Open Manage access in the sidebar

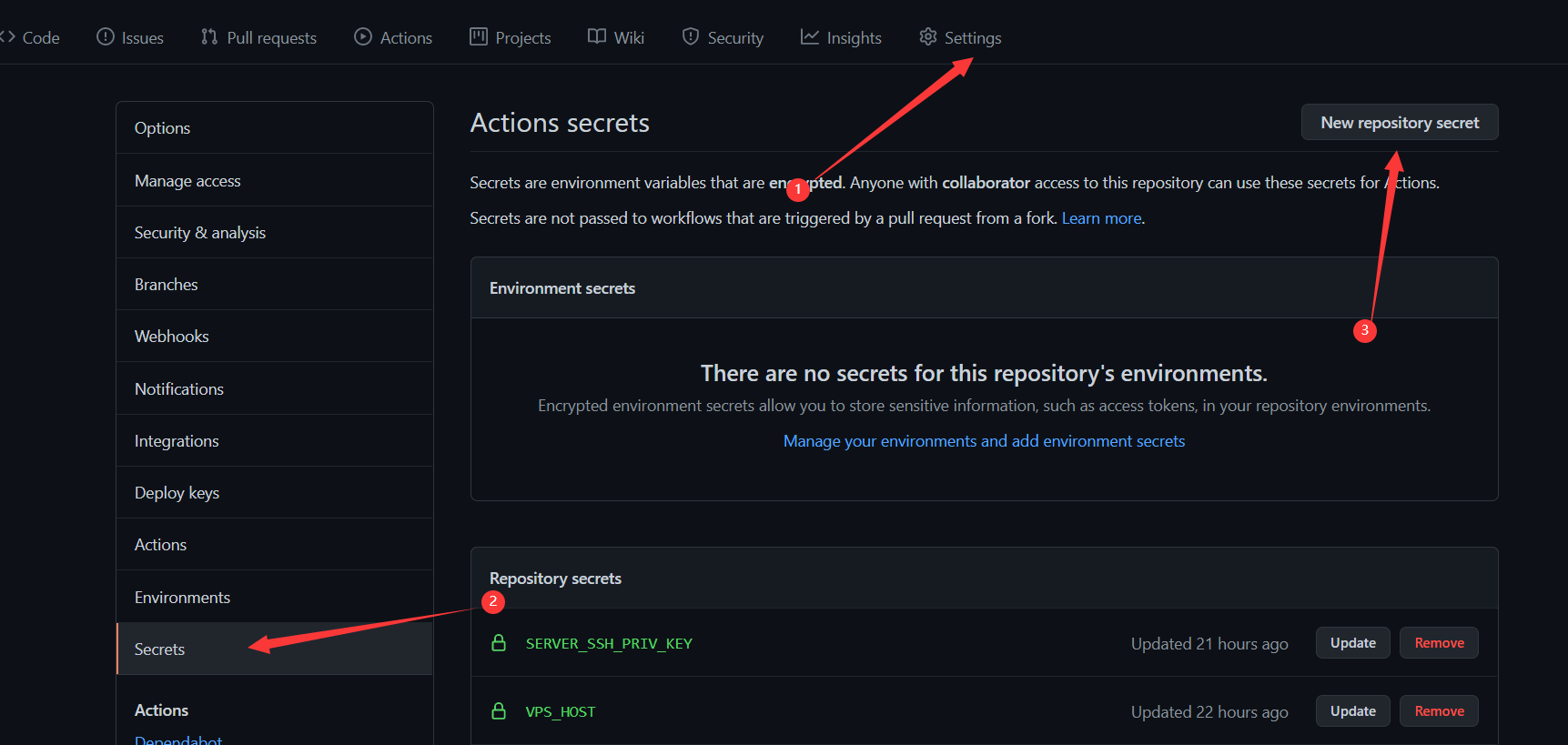pyautogui.click(x=275, y=180)
